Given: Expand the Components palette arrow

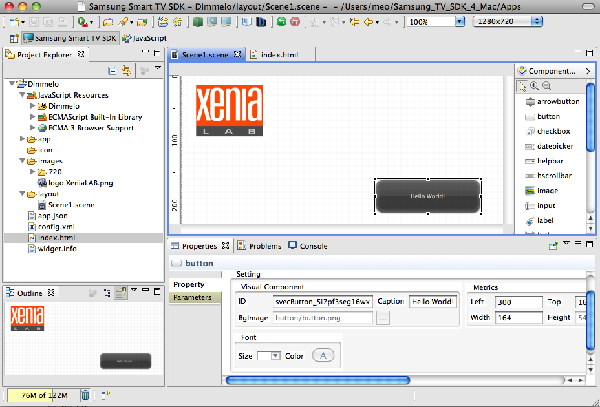Looking at the screenshot, I should 588,71.
